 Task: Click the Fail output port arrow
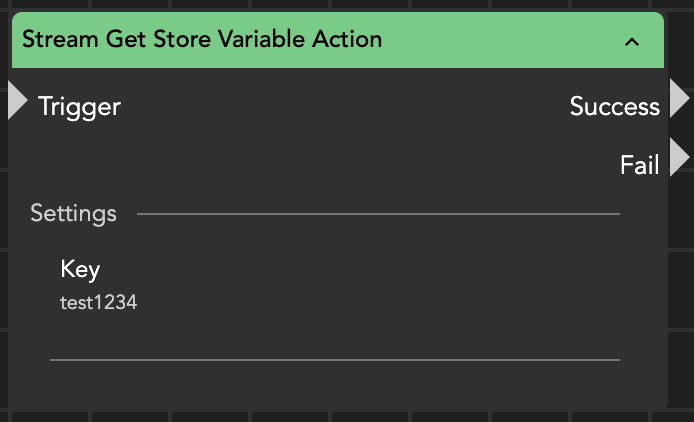(679, 158)
